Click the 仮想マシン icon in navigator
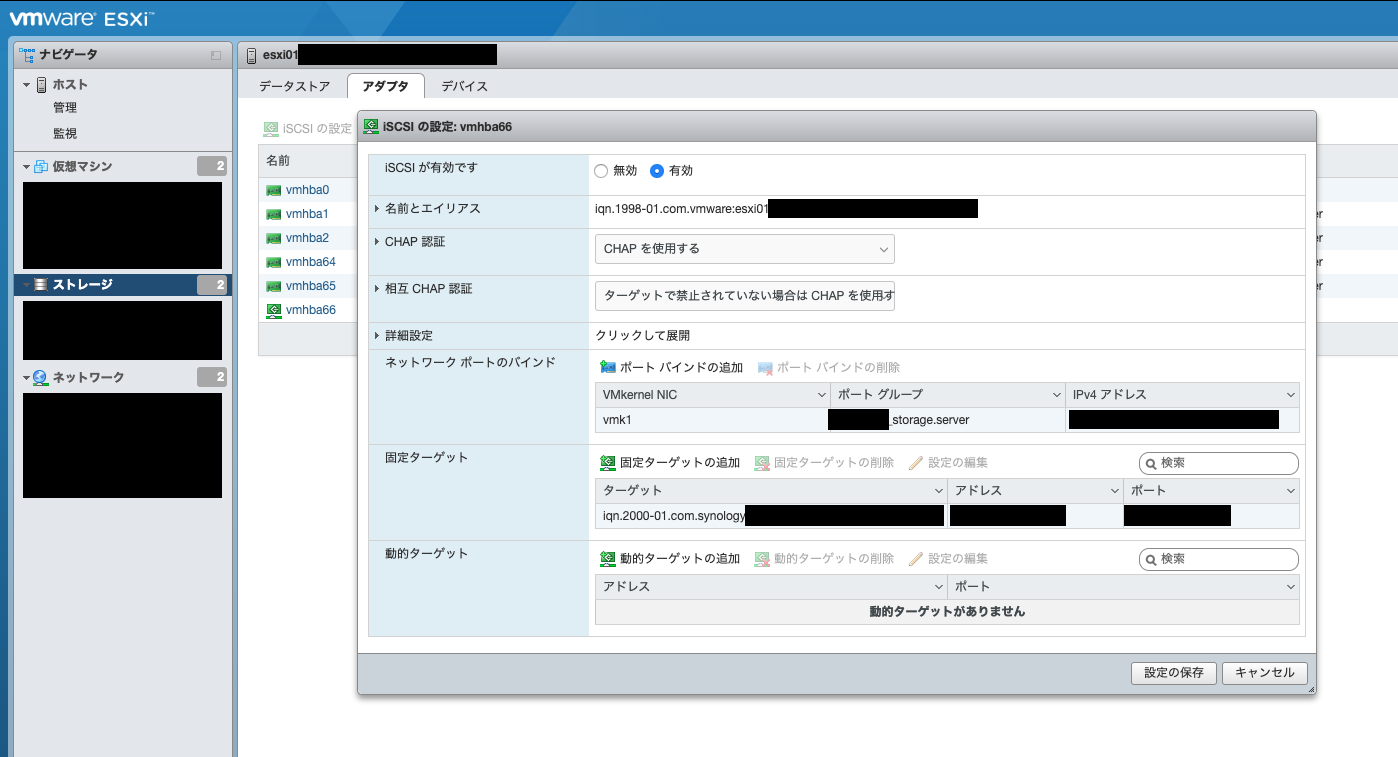Screen dimensions: 1398x757 (41, 167)
